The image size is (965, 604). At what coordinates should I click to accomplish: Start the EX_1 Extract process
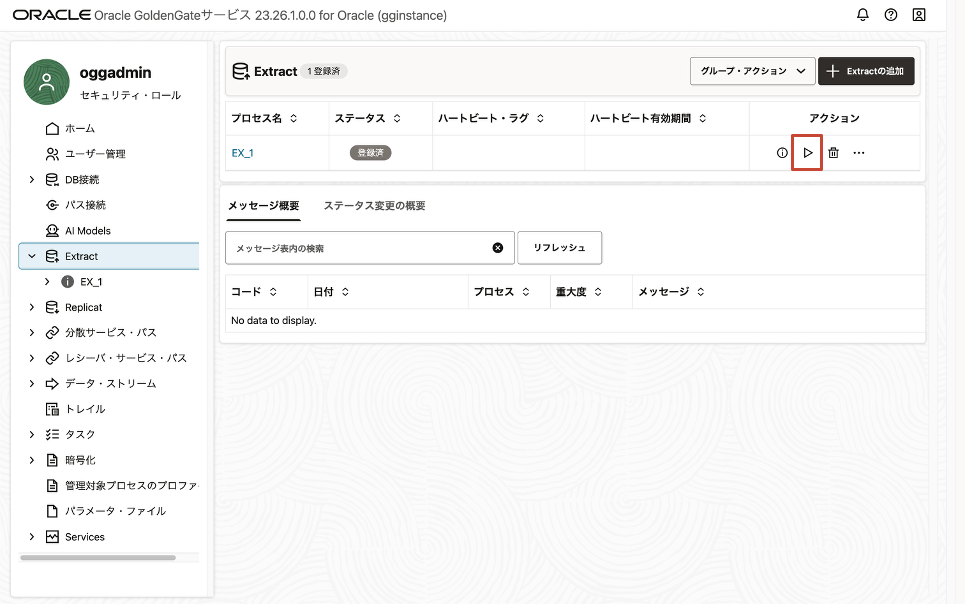coord(807,153)
